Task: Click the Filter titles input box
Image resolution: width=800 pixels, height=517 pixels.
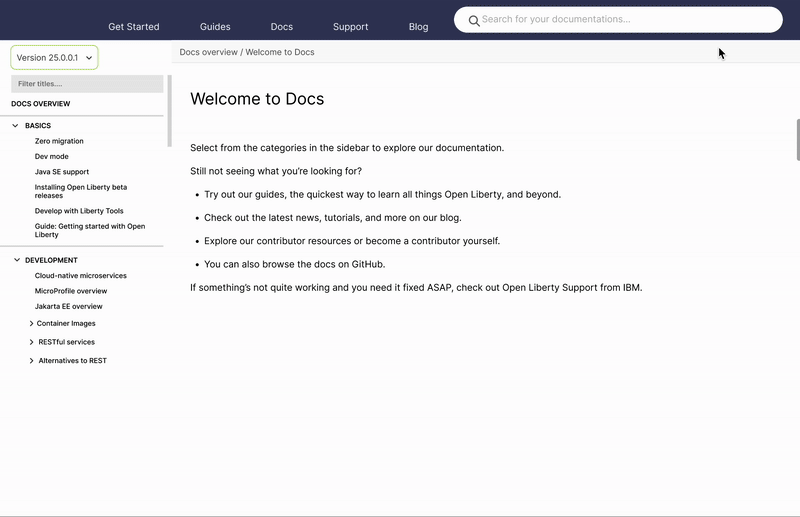Action: [x=87, y=84]
